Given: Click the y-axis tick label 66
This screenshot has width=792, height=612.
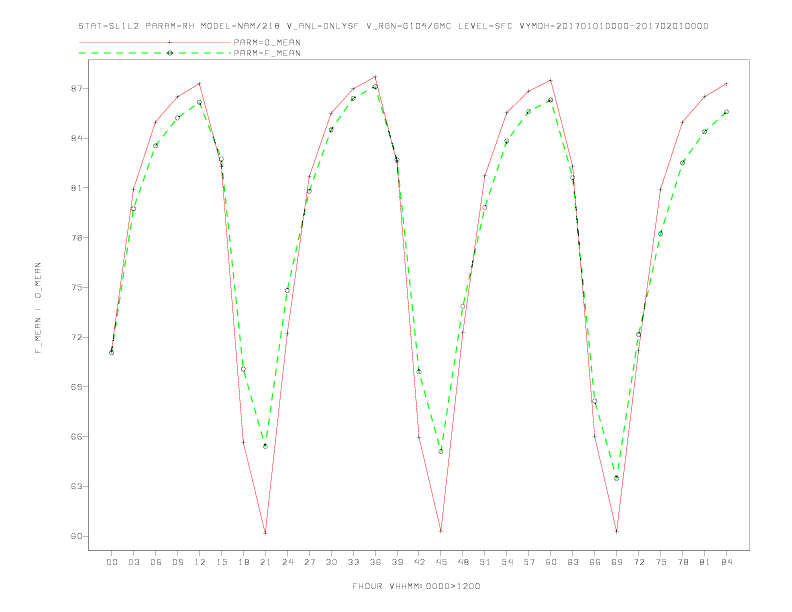Looking at the screenshot, I should [x=77, y=437].
